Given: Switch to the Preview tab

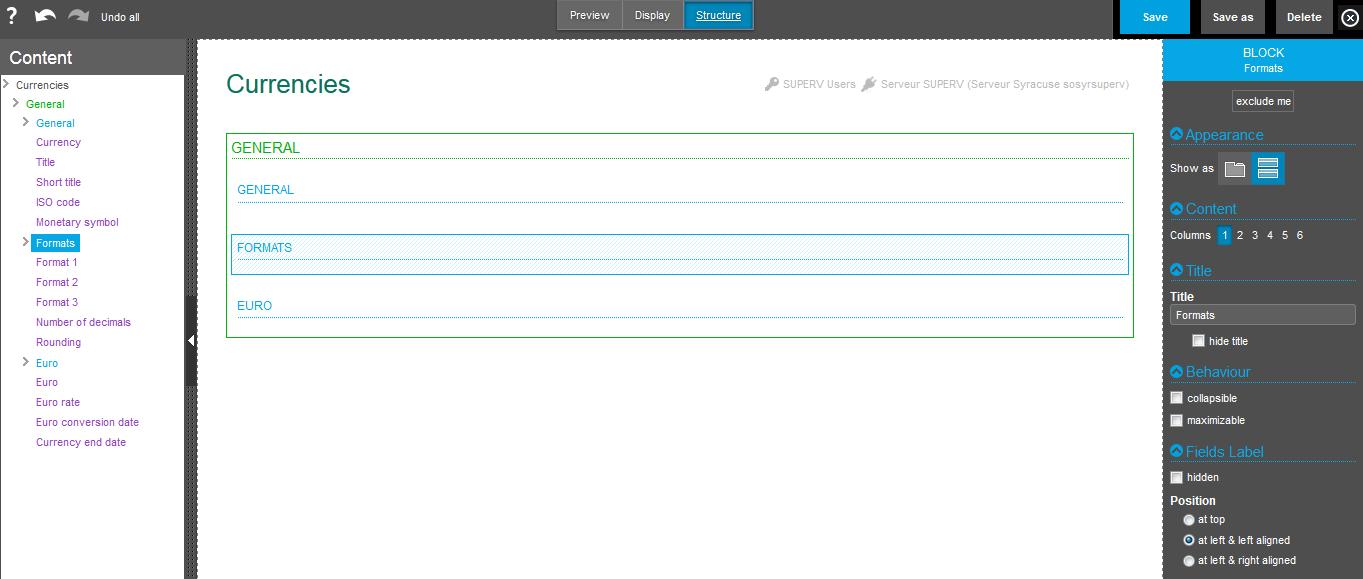Looking at the screenshot, I should pyautogui.click(x=589, y=16).
